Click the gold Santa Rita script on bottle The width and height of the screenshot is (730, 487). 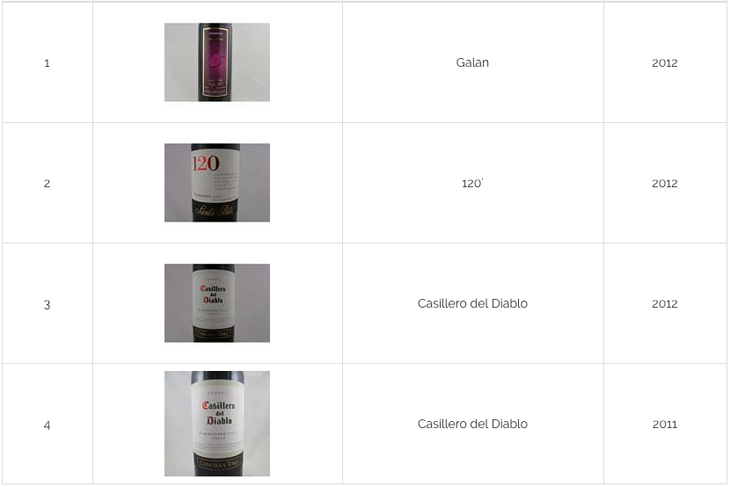coord(214,211)
